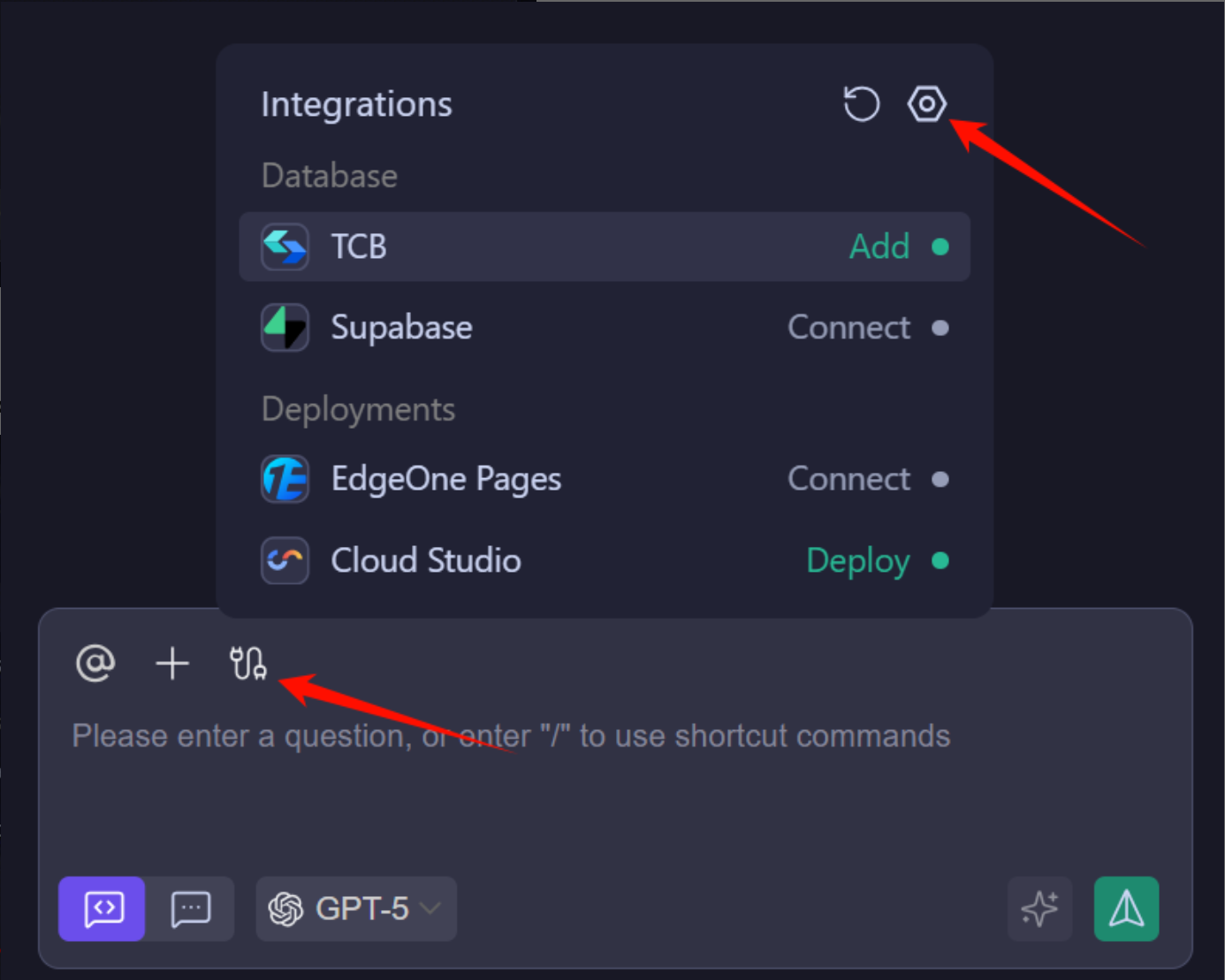The image size is (1225, 980).
Task: Open the integrations settings hexagon icon
Action: coord(926,104)
